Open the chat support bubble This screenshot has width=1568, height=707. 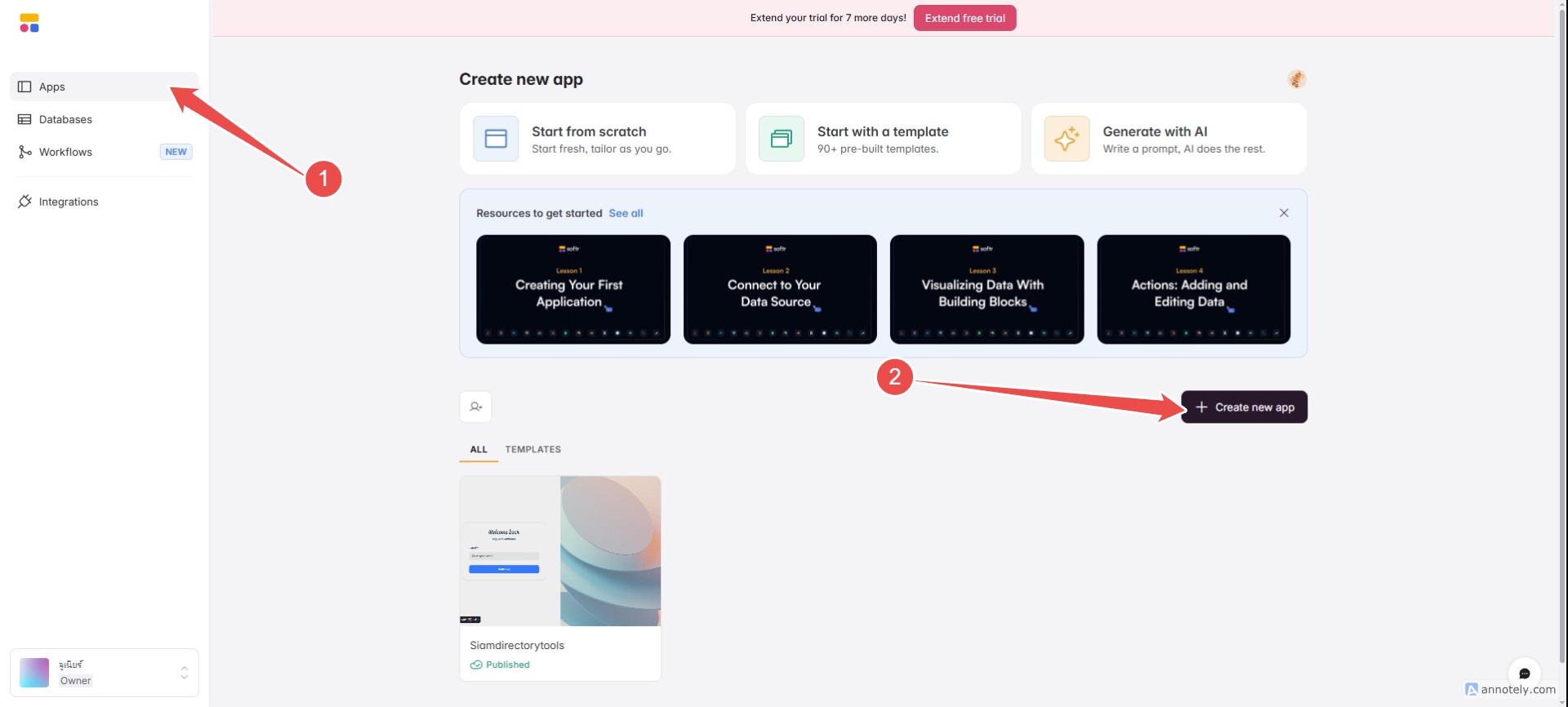pos(1524,674)
